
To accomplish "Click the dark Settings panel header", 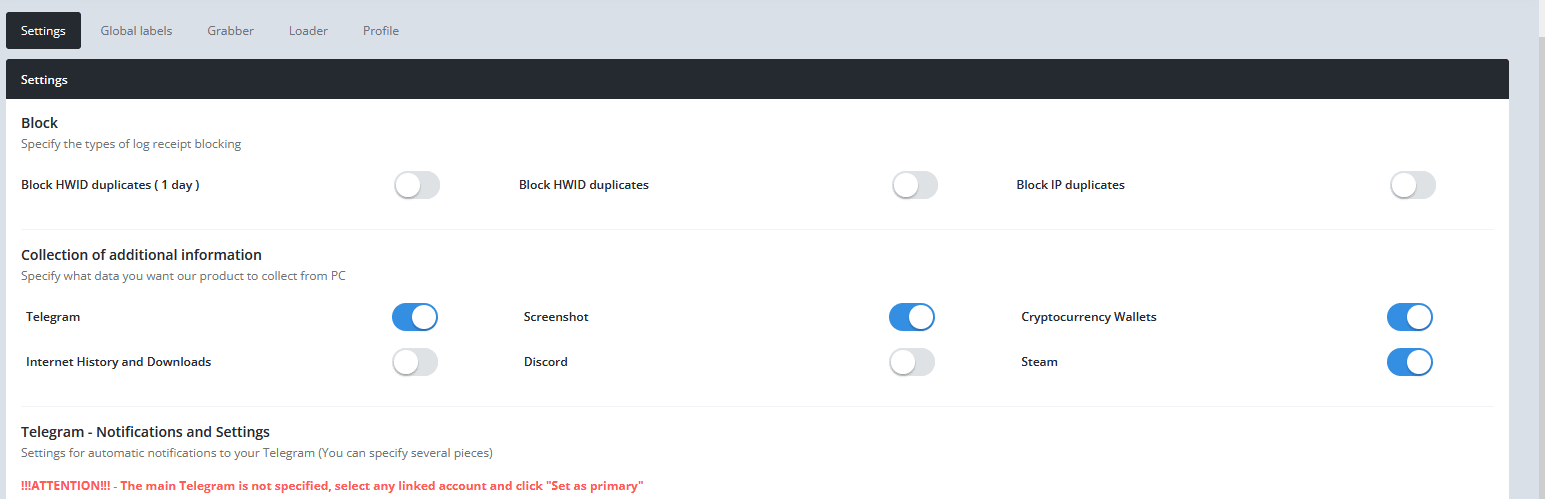I will pos(757,79).
